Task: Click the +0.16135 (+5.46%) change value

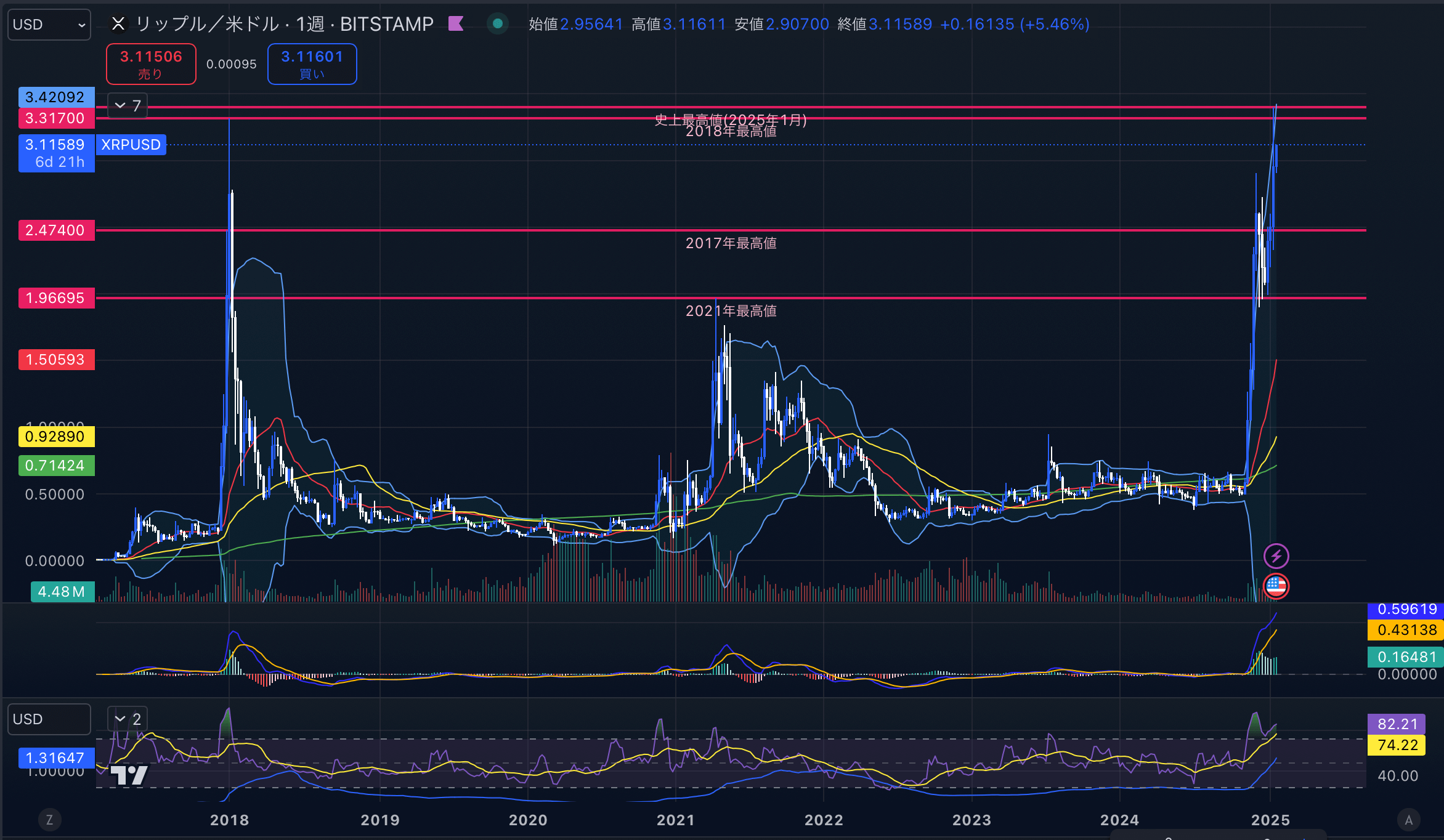Action: tap(1015, 24)
